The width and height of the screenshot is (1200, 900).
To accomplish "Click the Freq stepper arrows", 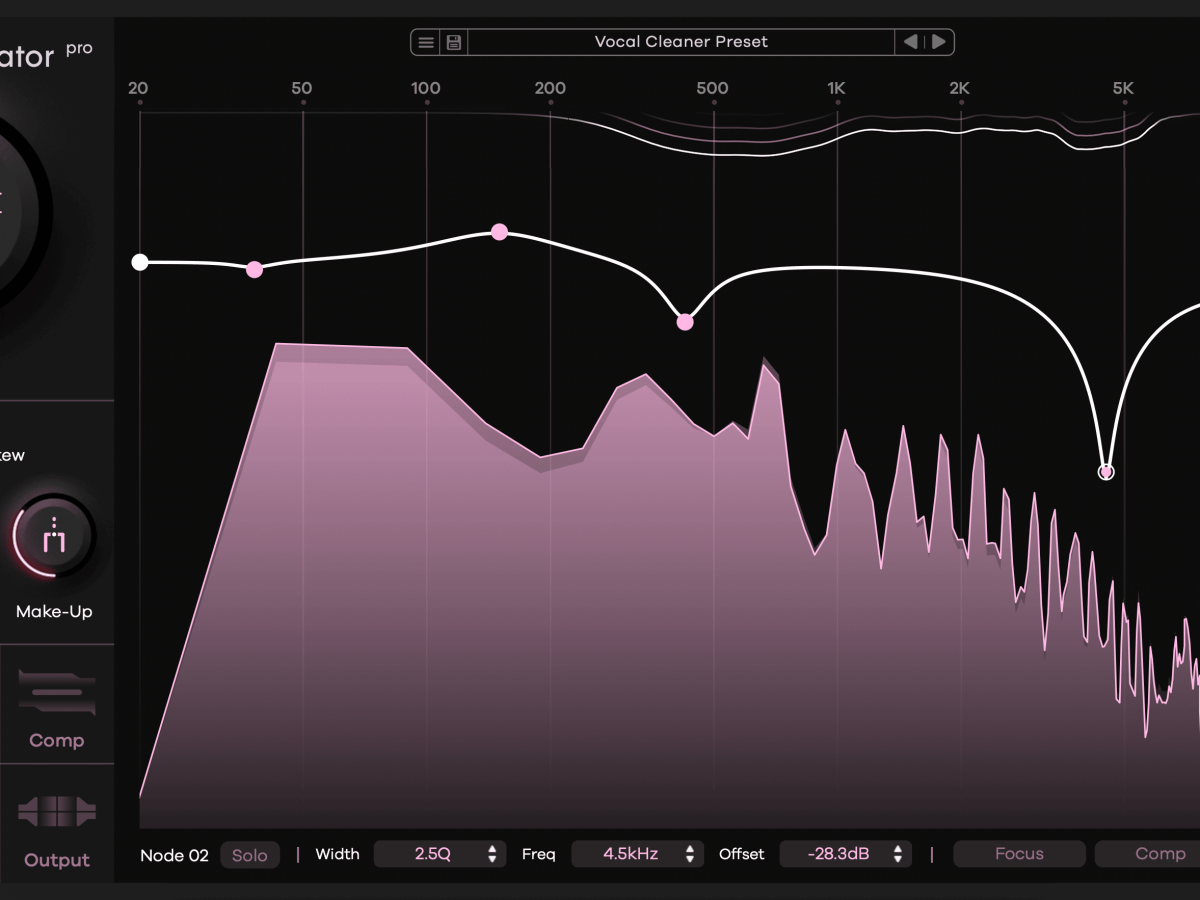I will pyautogui.click(x=690, y=854).
